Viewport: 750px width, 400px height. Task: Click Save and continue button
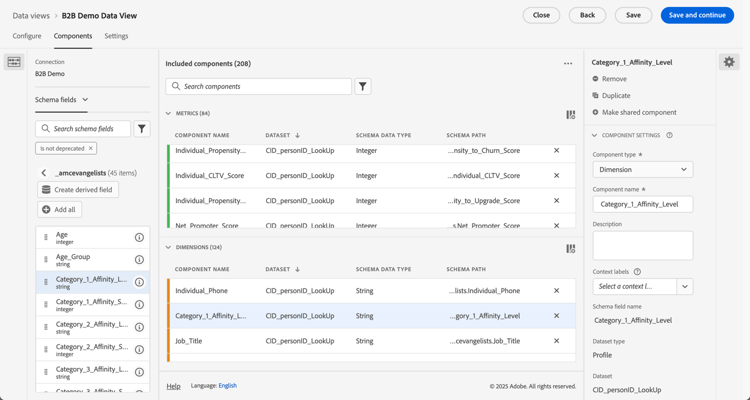click(x=697, y=15)
